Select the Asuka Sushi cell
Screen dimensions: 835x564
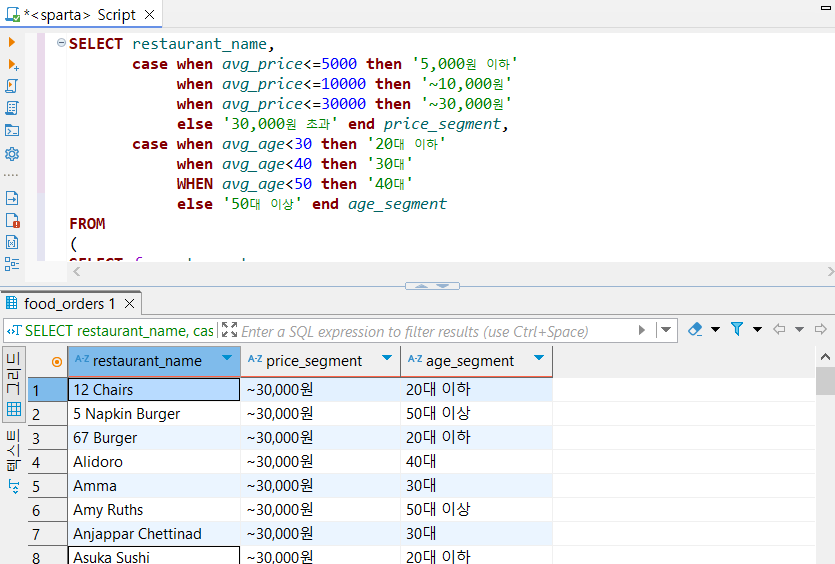point(154,555)
